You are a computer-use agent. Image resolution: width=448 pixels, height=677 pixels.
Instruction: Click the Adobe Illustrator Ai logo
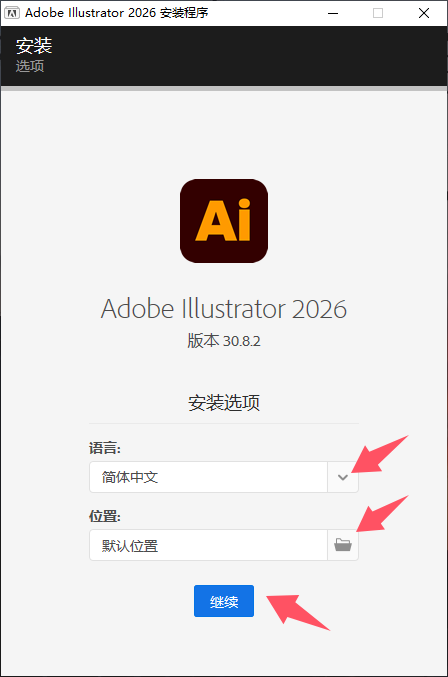tap(224, 221)
